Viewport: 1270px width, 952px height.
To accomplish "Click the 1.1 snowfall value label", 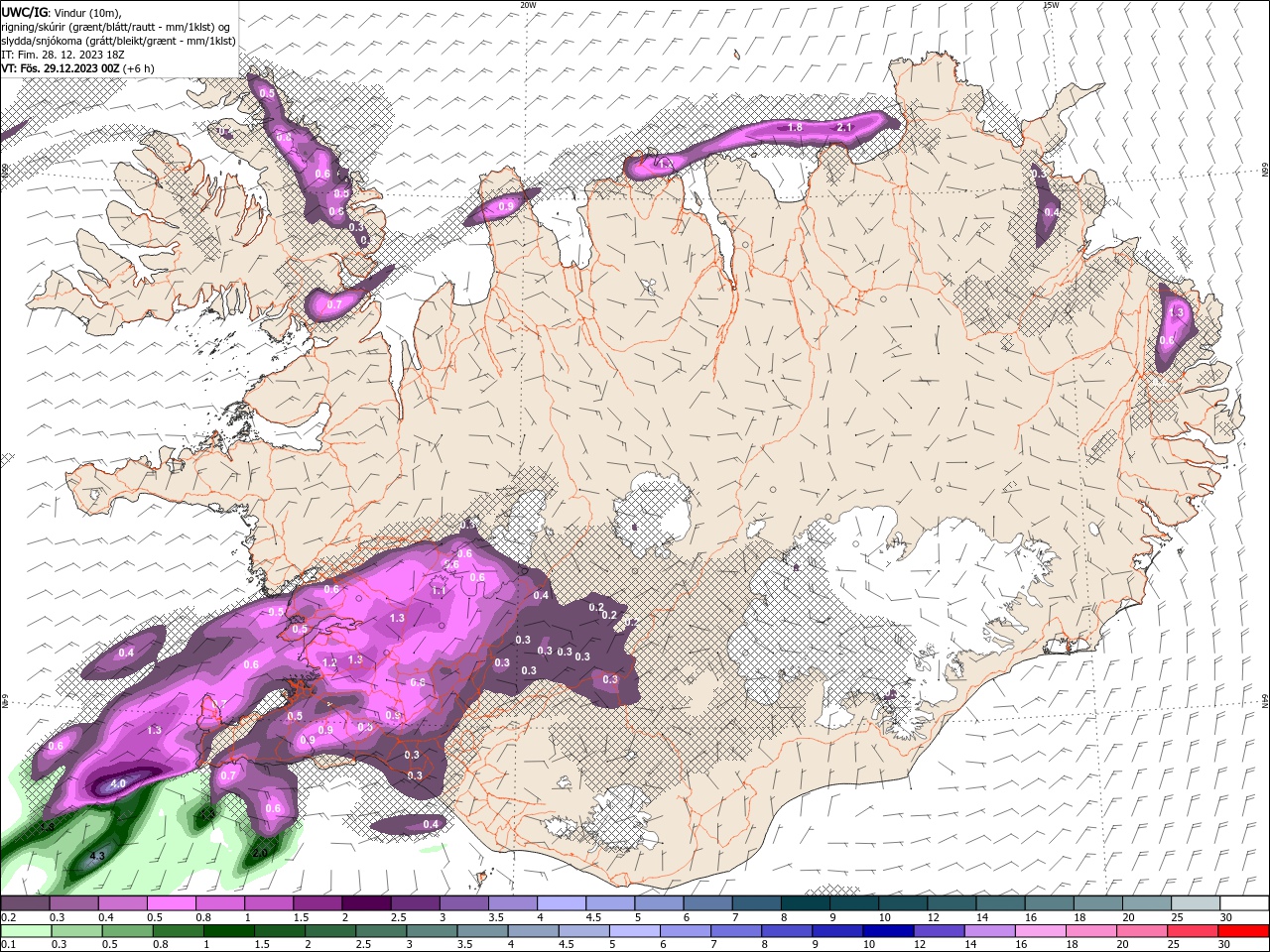I will (439, 590).
